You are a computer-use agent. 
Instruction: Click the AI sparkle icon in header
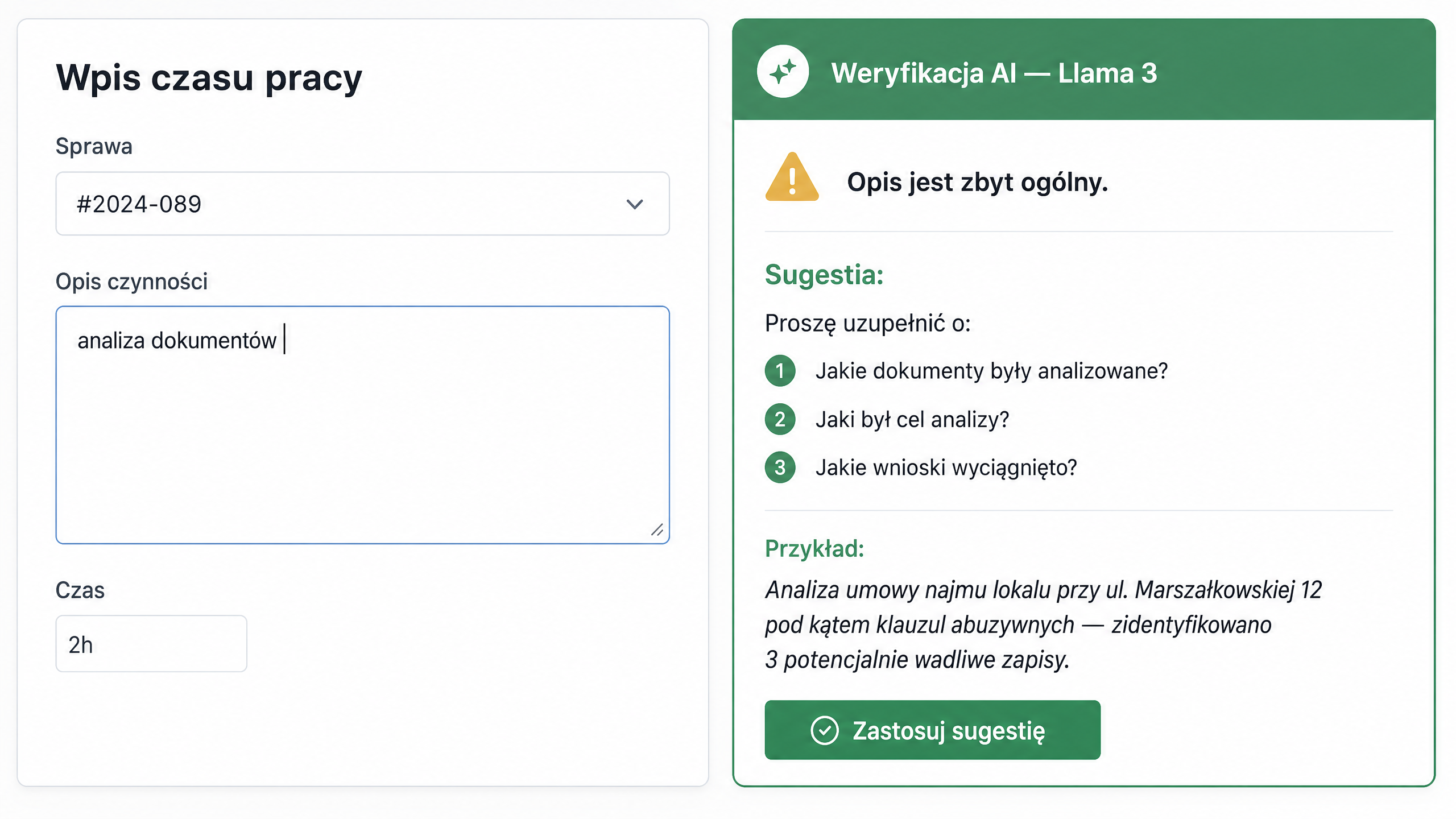pyautogui.click(x=783, y=72)
